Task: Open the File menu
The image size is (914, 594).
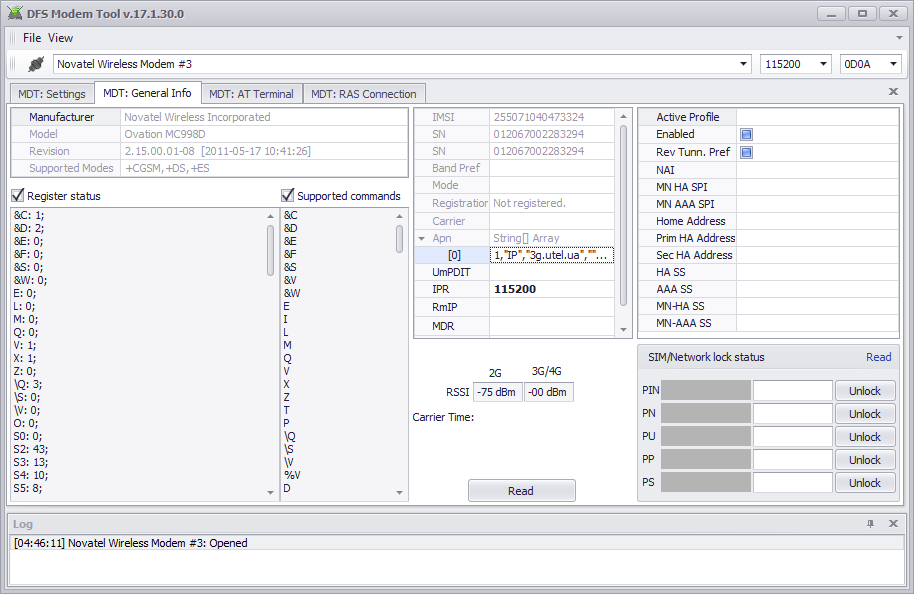Action: pyautogui.click(x=32, y=38)
